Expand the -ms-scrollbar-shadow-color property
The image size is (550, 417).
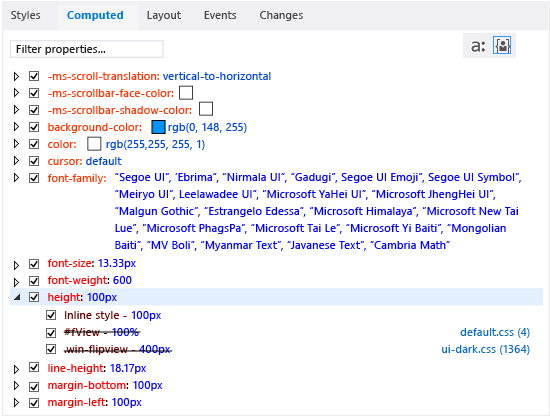16,110
